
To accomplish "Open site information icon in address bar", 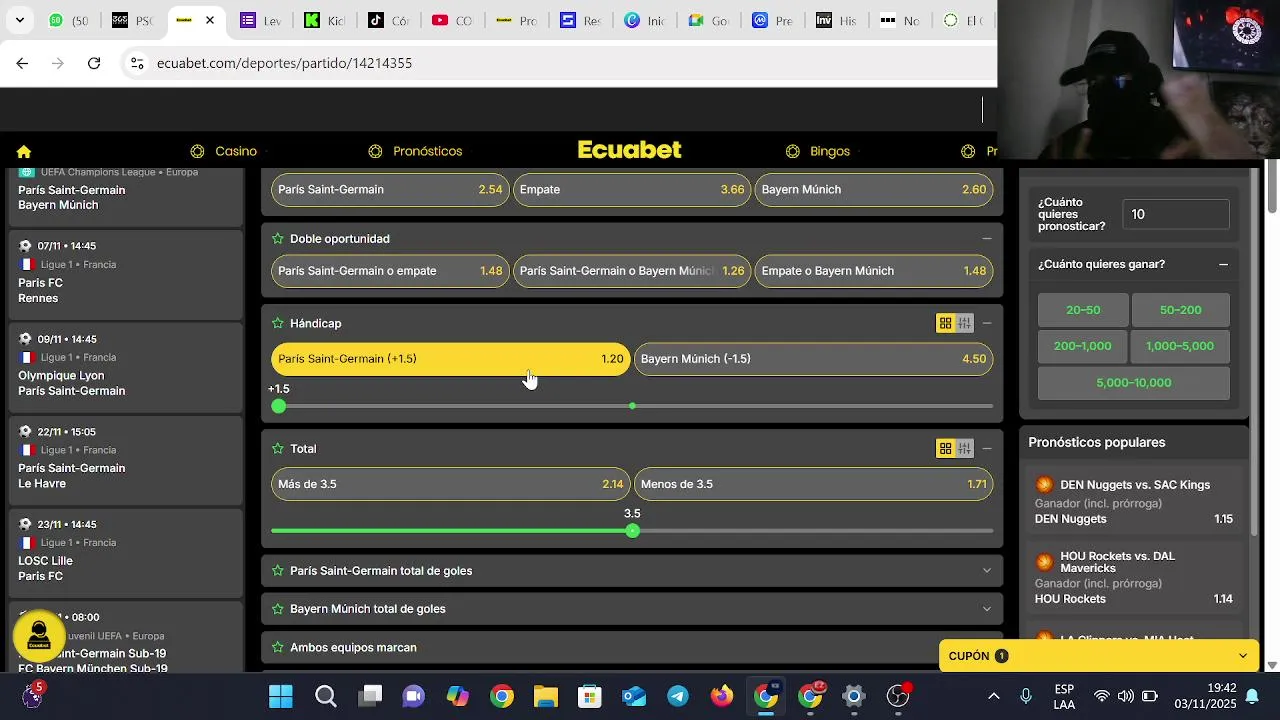I will point(137,63).
